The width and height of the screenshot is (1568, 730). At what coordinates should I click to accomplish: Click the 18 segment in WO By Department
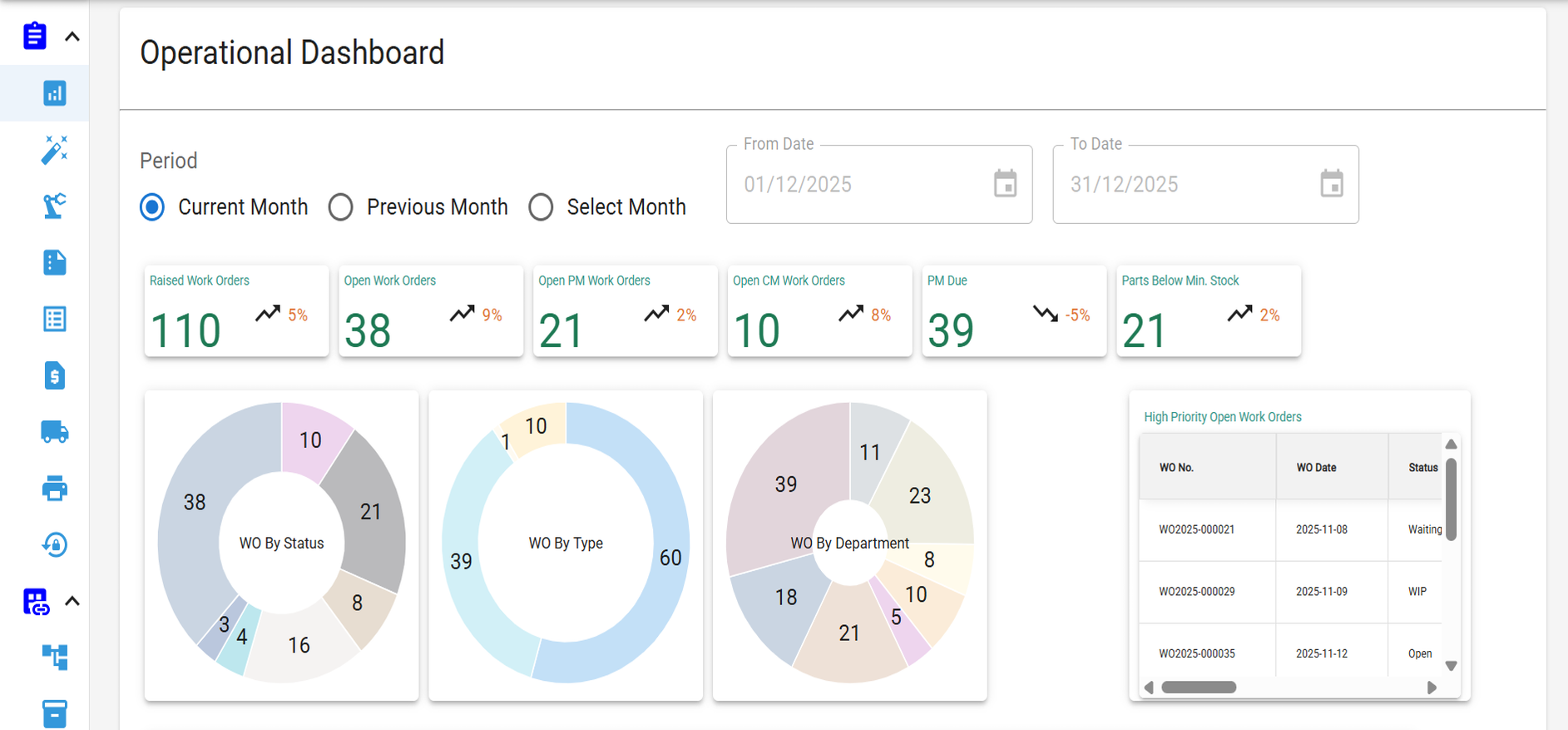pyautogui.click(x=786, y=597)
